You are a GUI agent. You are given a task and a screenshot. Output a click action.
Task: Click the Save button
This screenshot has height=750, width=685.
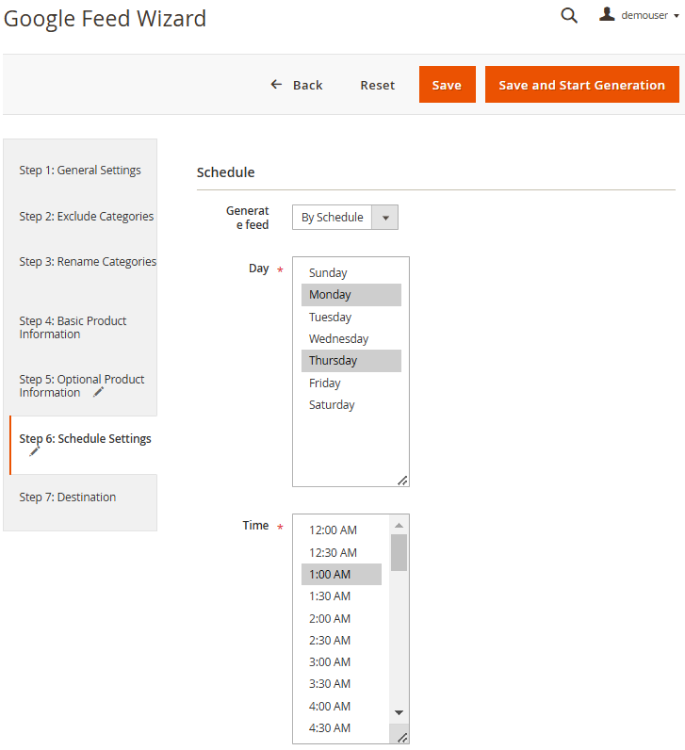tap(447, 85)
